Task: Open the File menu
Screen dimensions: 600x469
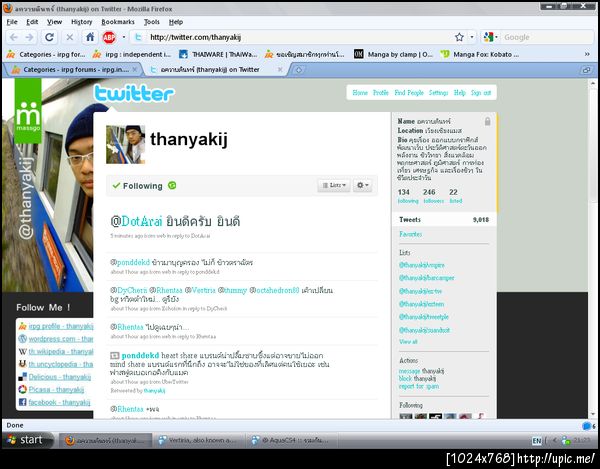Action: 12,22
